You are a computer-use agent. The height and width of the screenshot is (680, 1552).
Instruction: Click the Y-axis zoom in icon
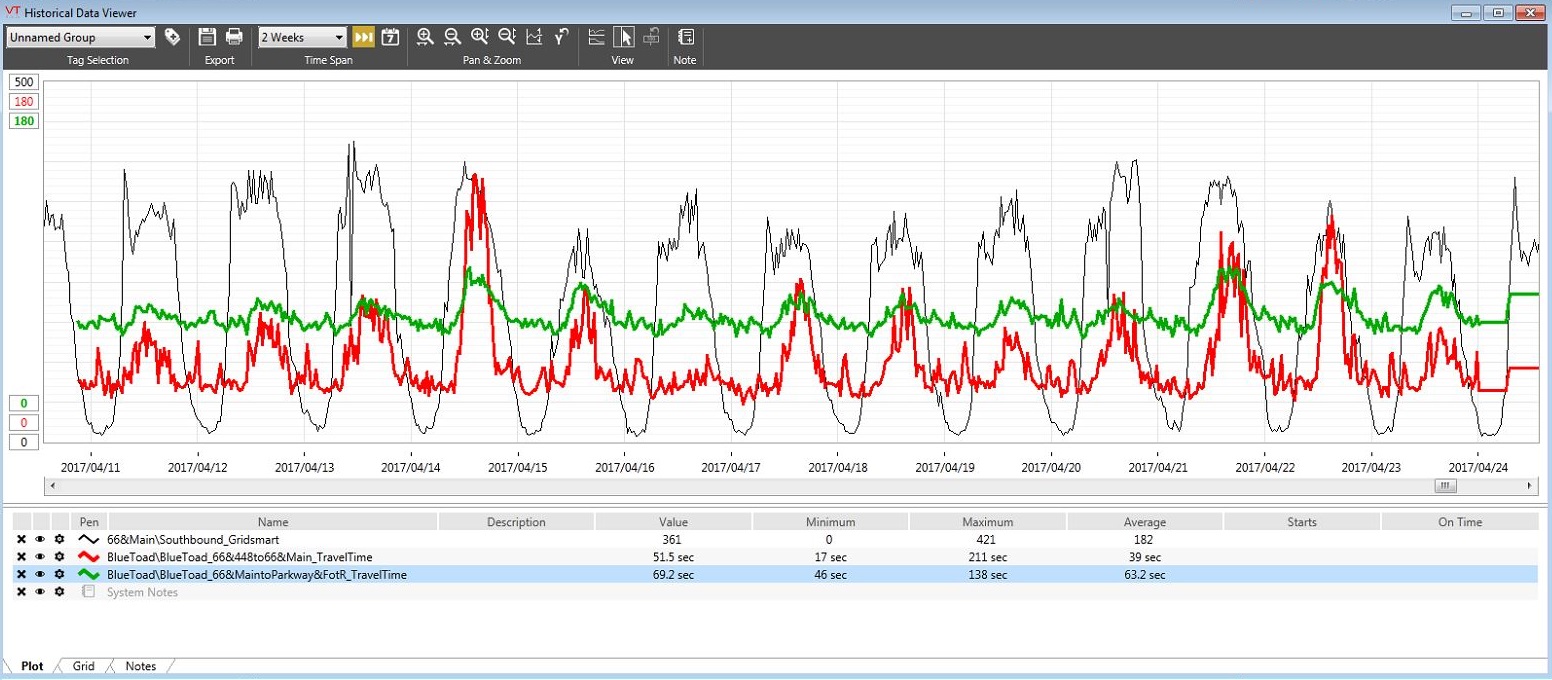(480, 37)
